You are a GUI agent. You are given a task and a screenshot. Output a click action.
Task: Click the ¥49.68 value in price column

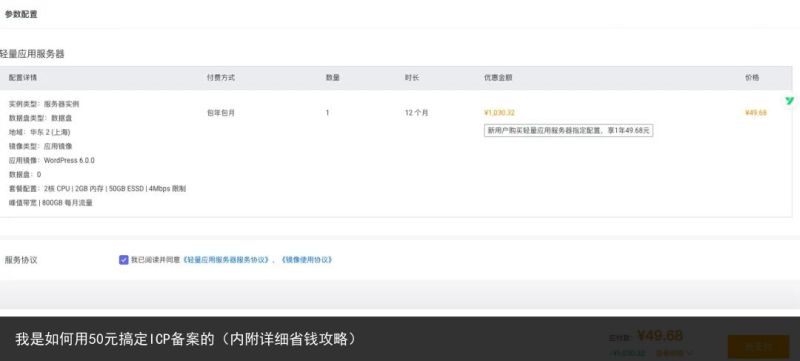tap(756, 113)
